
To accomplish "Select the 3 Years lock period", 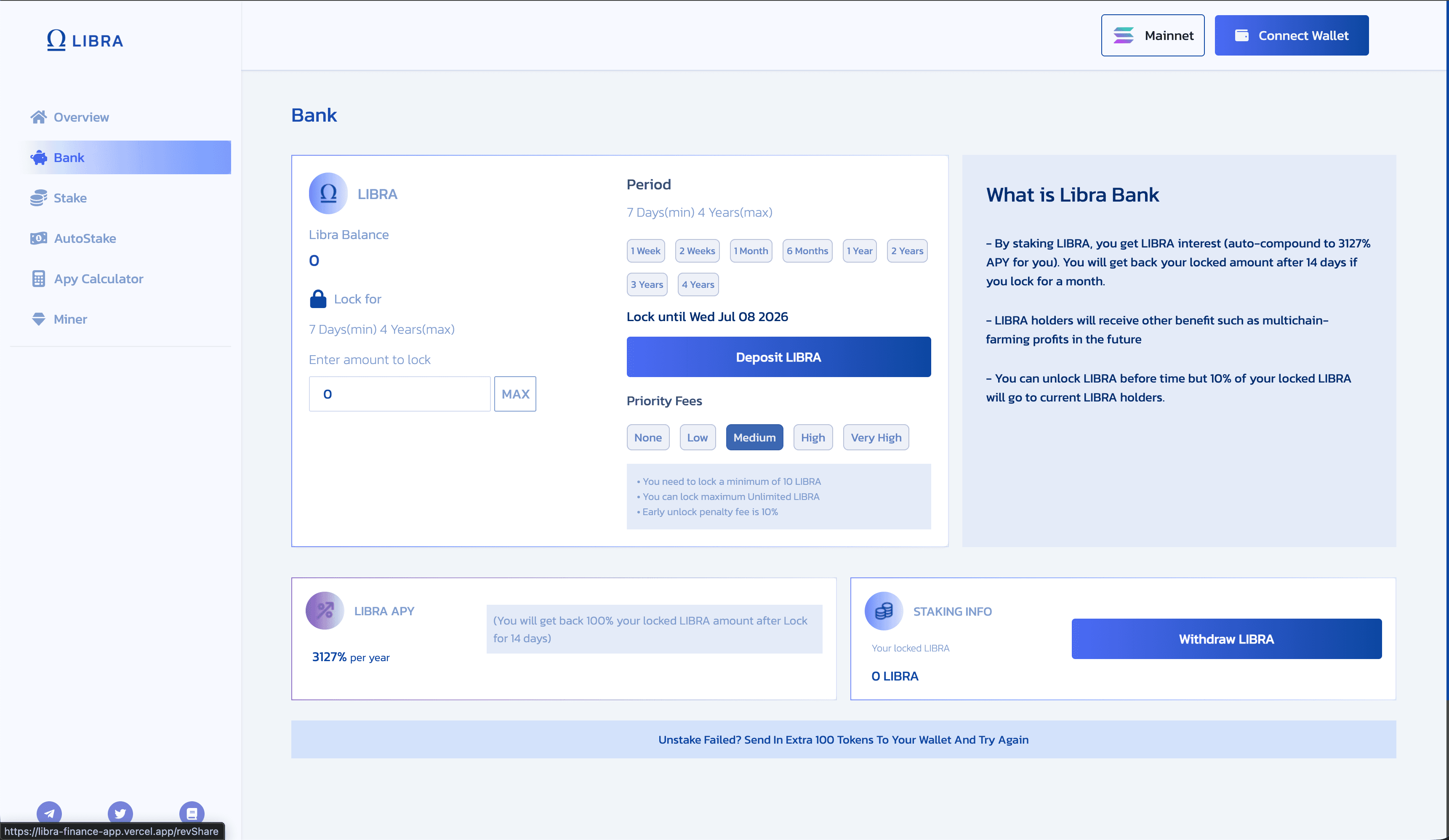I will click(x=647, y=284).
